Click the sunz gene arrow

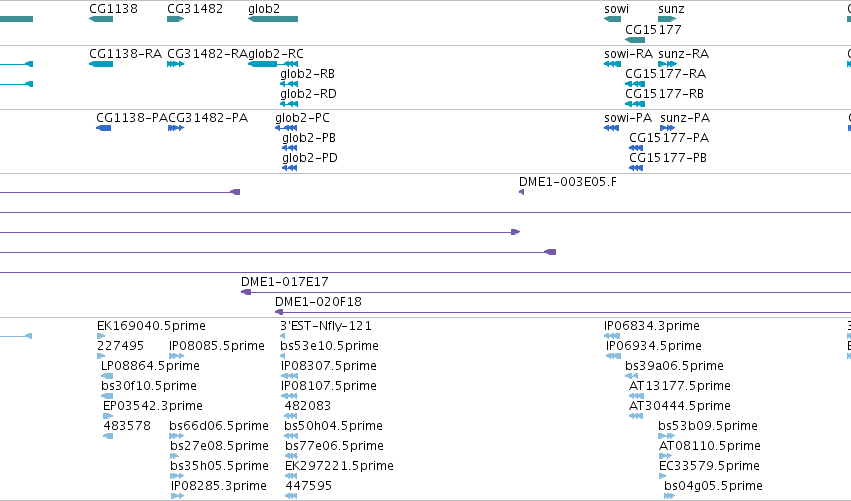pos(667,19)
